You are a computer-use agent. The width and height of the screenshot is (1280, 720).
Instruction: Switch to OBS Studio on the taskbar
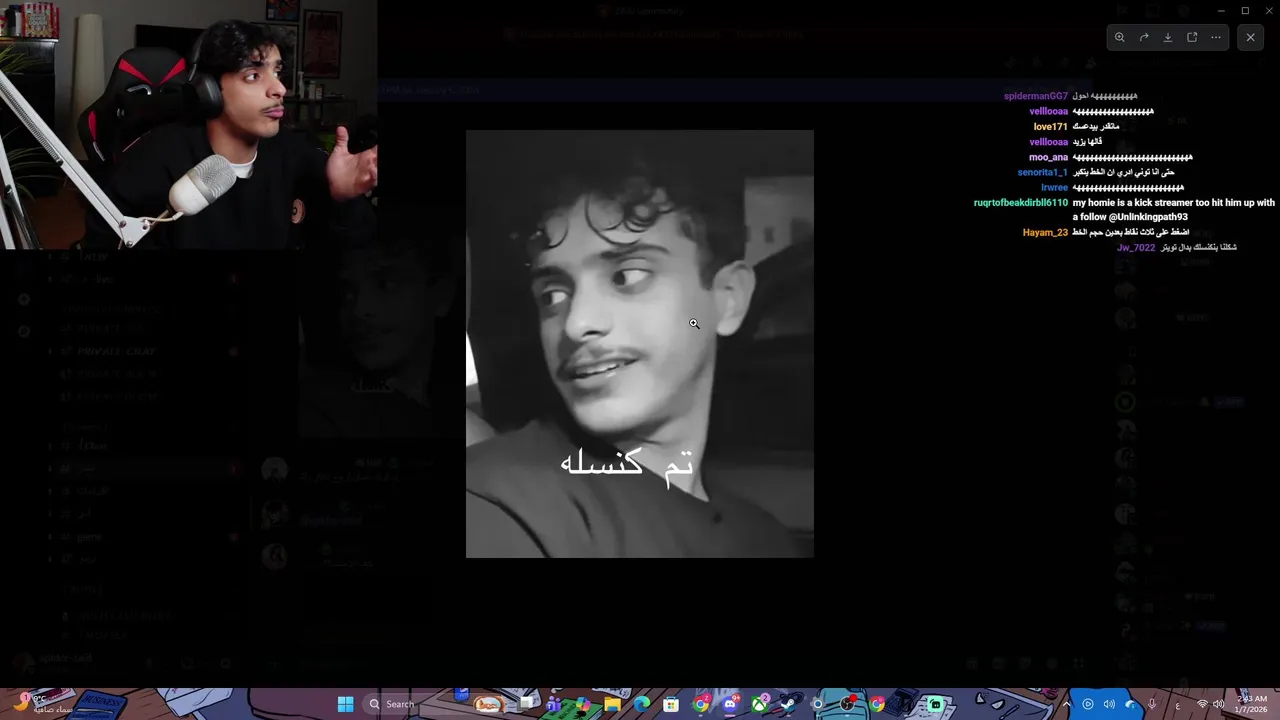click(x=846, y=704)
